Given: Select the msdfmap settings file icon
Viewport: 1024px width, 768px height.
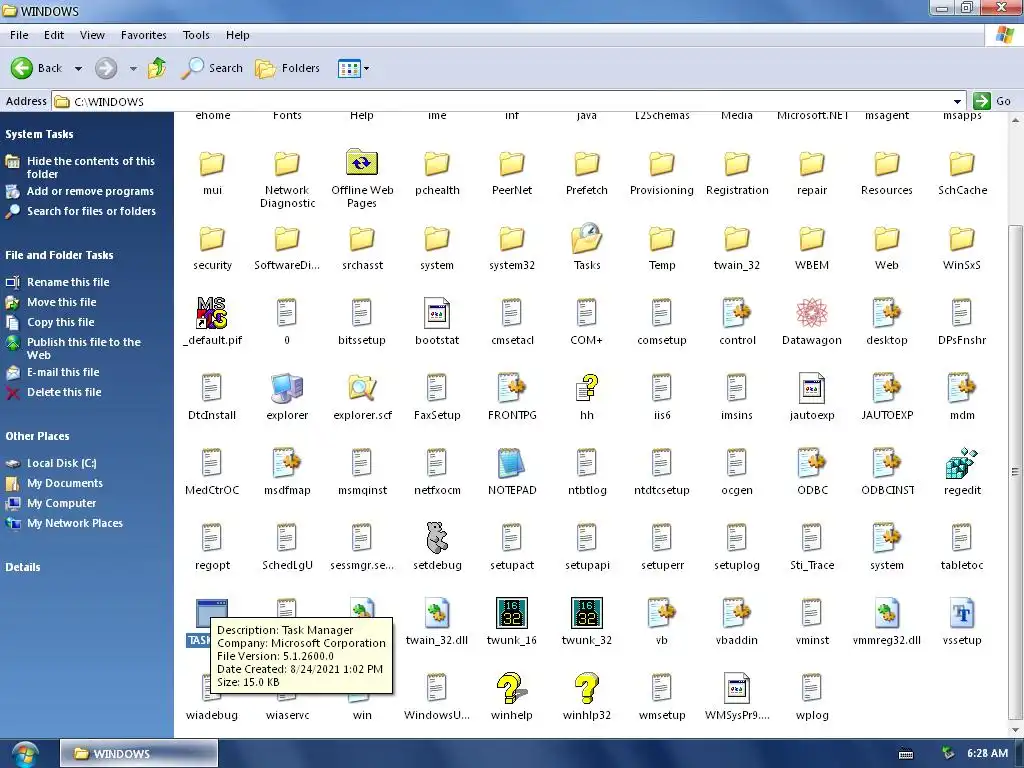Looking at the screenshot, I should click(x=287, y=463).
